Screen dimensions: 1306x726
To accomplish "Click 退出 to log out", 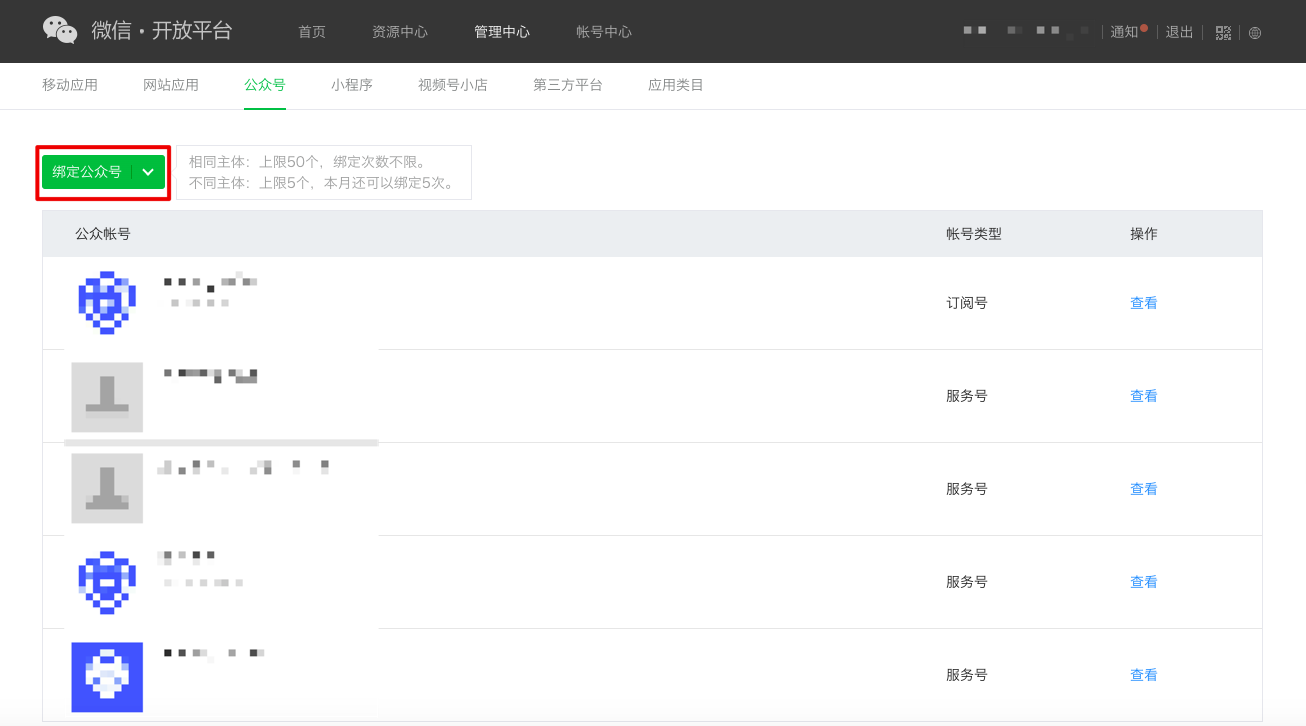I will click(x=1180, y=32).
